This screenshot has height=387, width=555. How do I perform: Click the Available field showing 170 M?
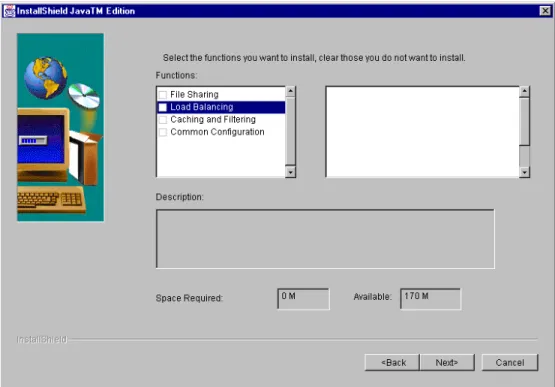430,299
